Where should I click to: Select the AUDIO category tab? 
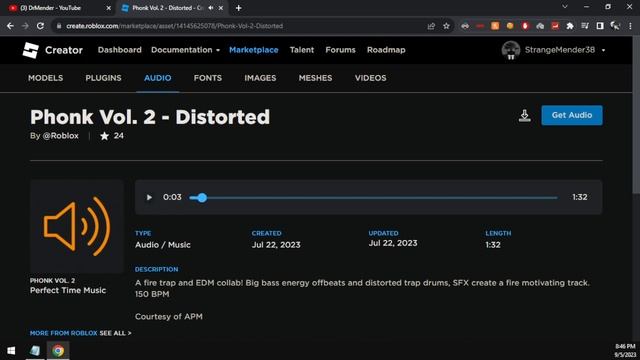pos(158,78)
